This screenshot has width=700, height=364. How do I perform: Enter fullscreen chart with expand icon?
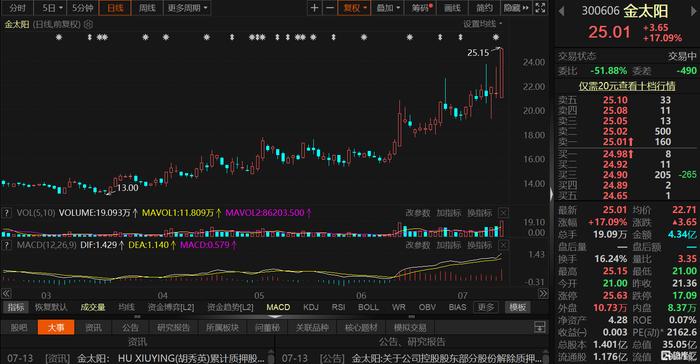click(540, 8)
